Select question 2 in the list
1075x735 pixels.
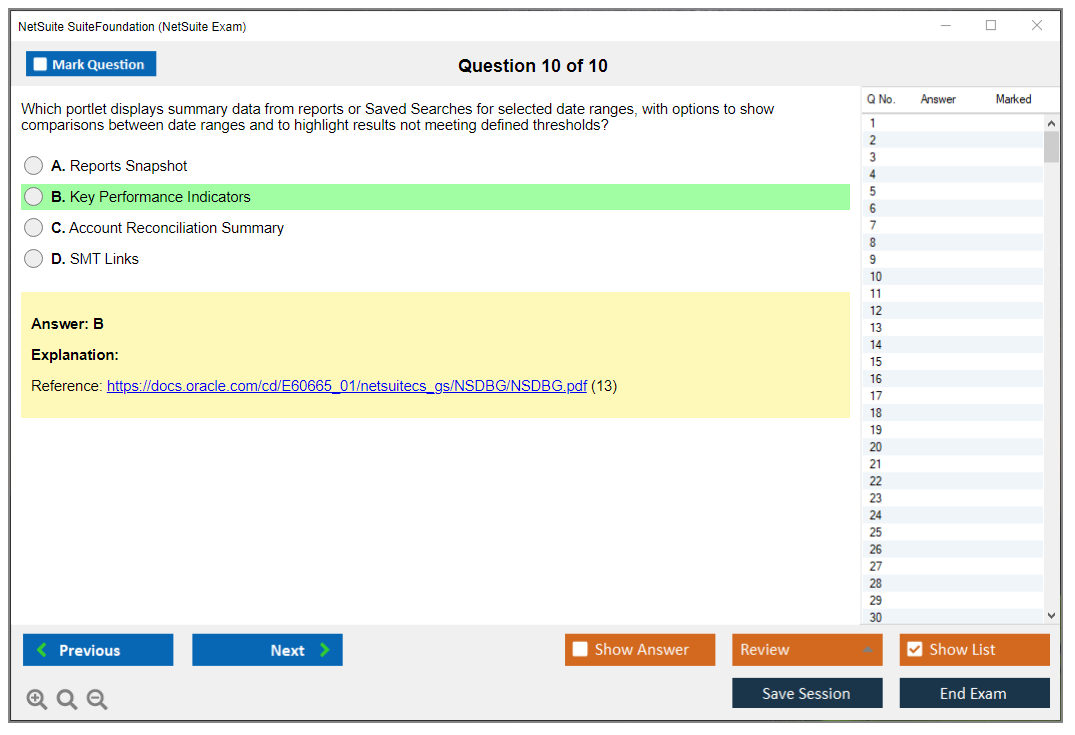pyautogui.click(x=952, y=140)
